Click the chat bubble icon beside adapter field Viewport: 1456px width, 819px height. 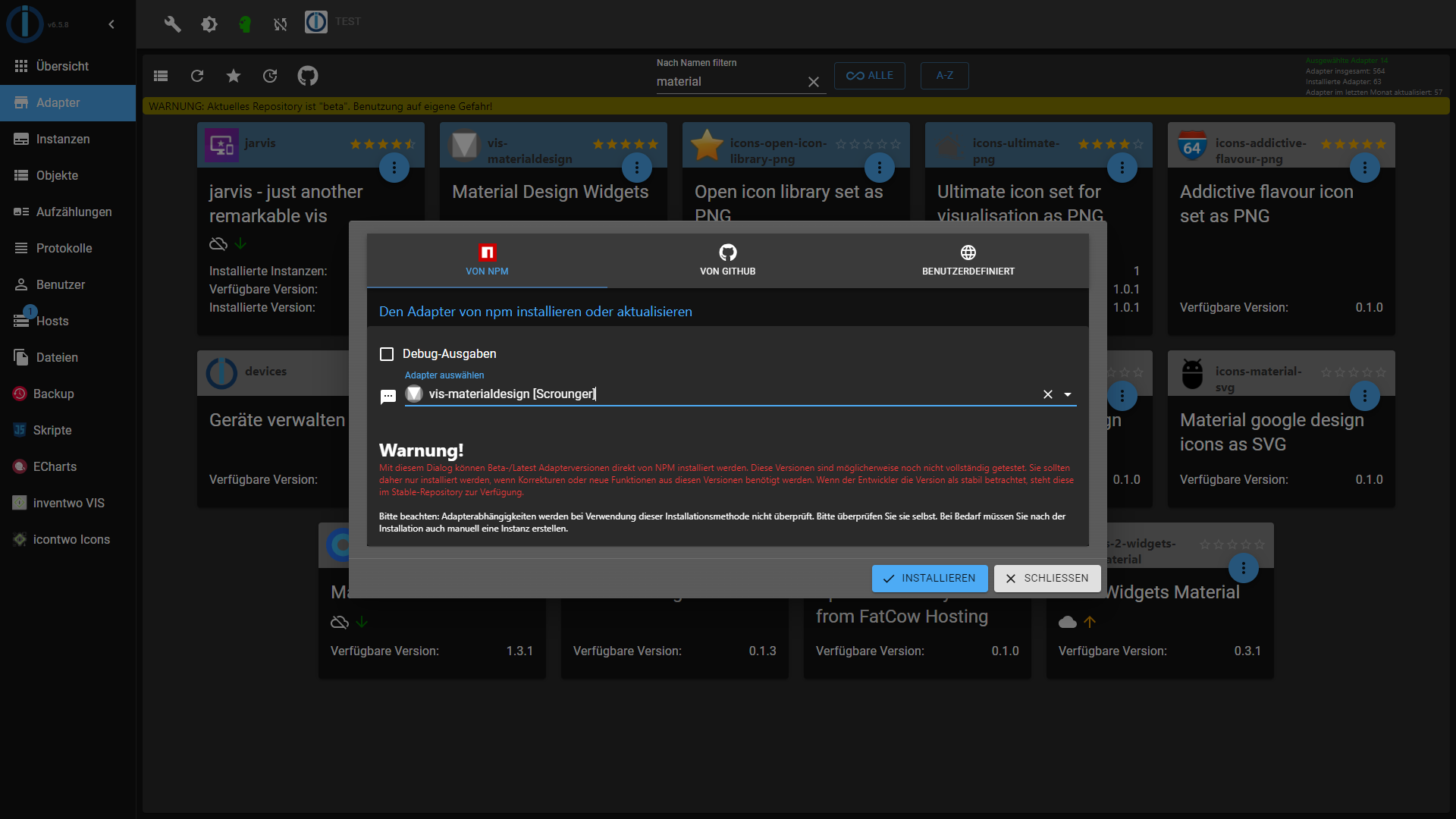388,396
